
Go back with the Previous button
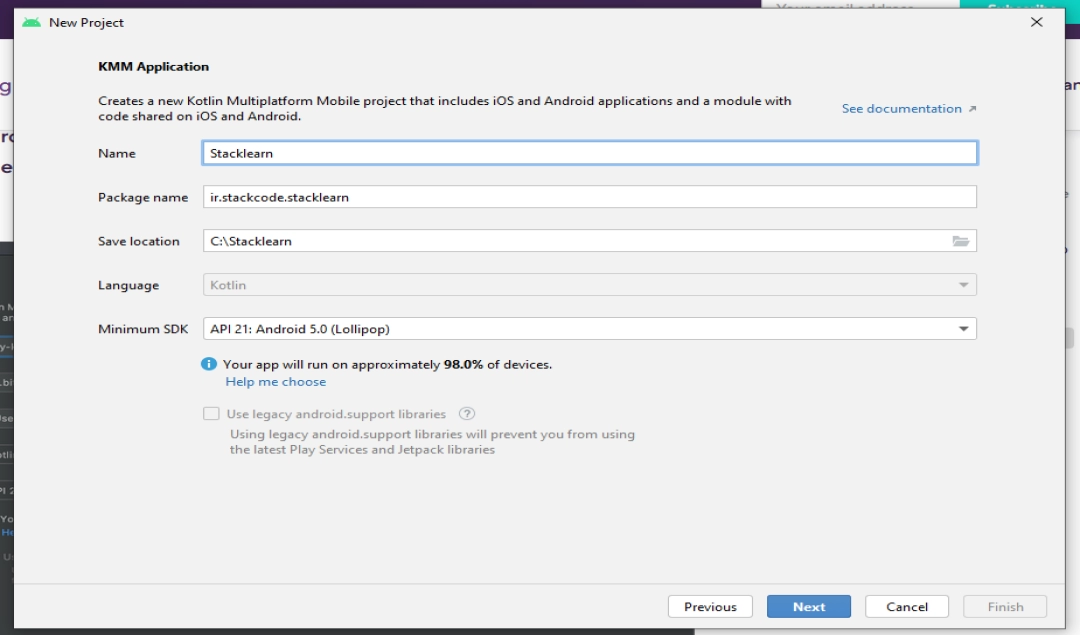point(710,607)
